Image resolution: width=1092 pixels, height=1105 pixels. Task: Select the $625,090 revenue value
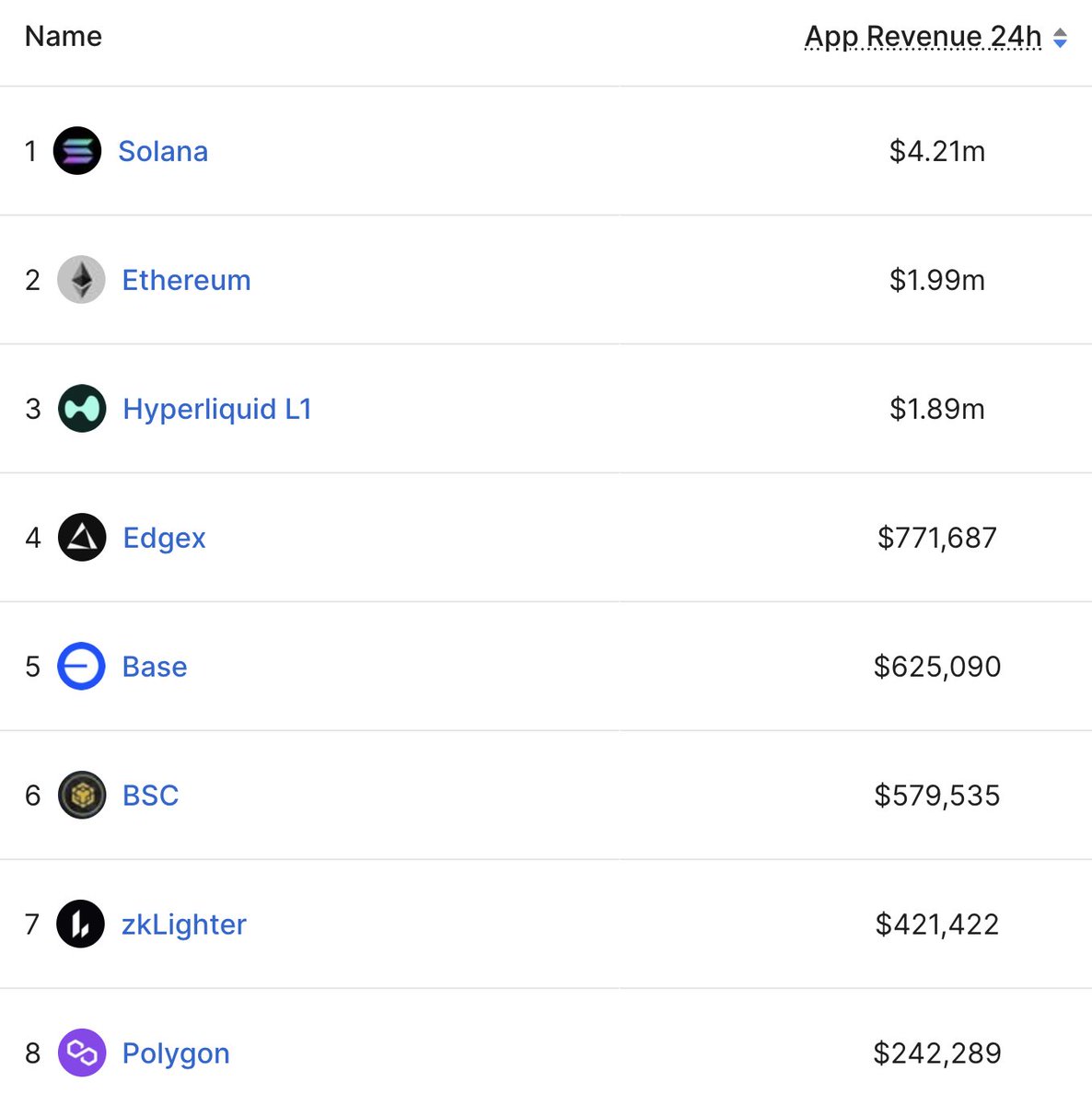(937, 667)
